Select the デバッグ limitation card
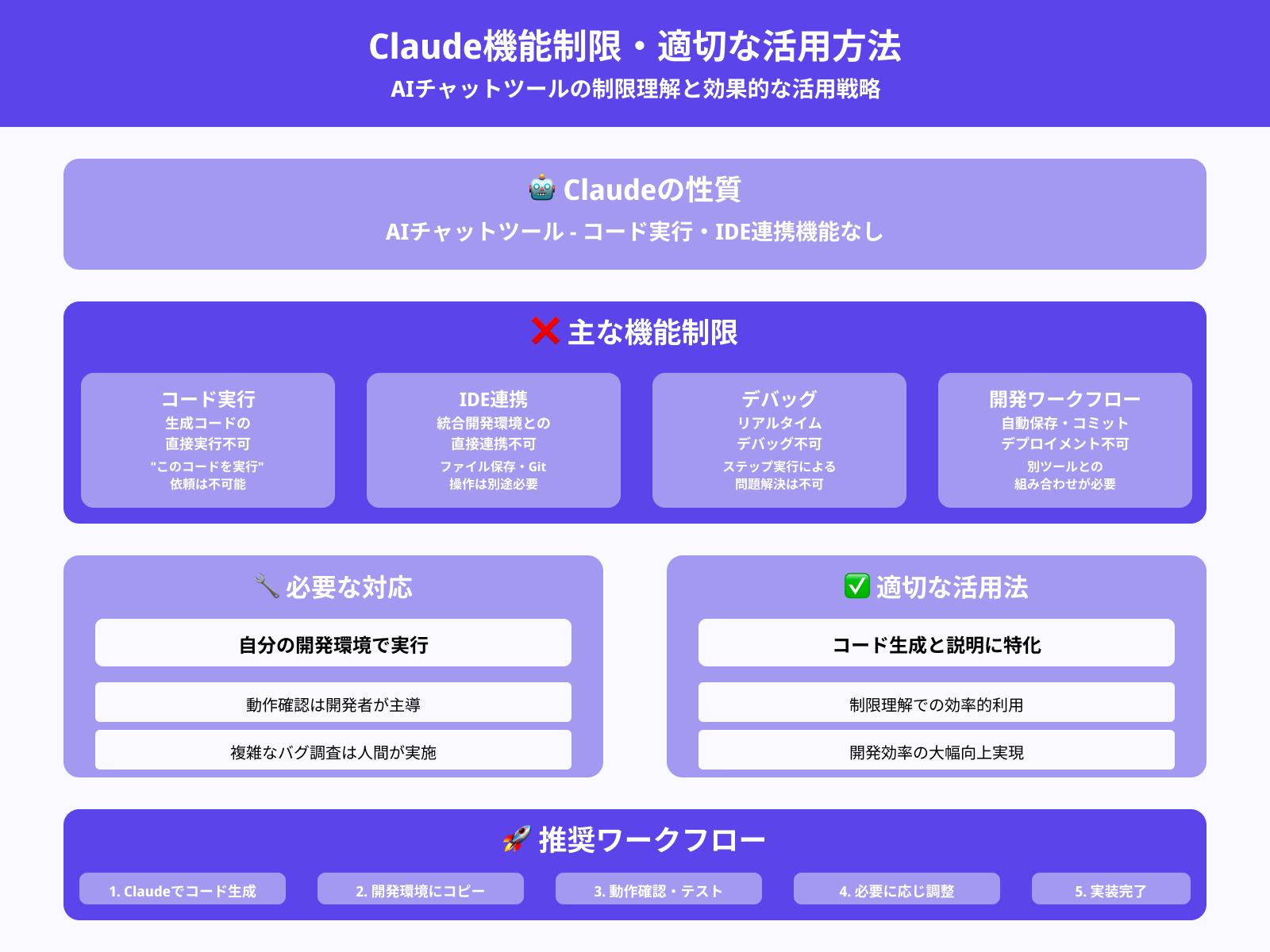Image resolution: width=1270 pixels, height=952 pixels. [779, 440]
